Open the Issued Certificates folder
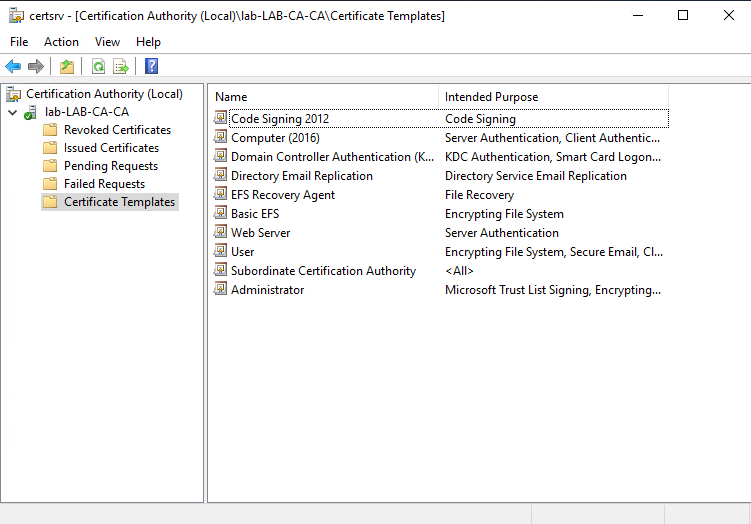The height and width of the screenshot is (524, 751). pyautogui.click(x=110, y=148)
